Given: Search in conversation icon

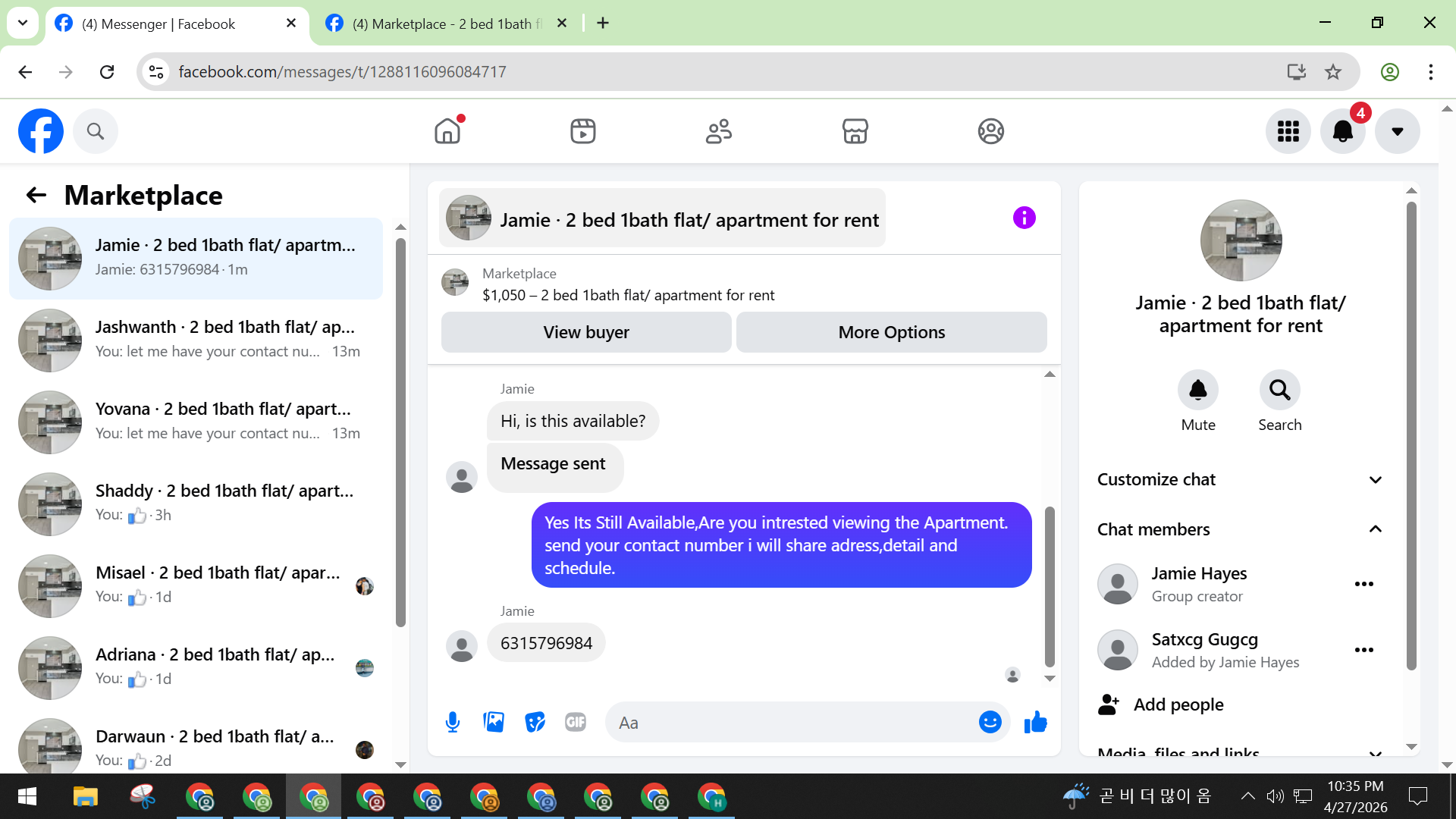Looking at the screenshot, I should (x=1280, y=390).
